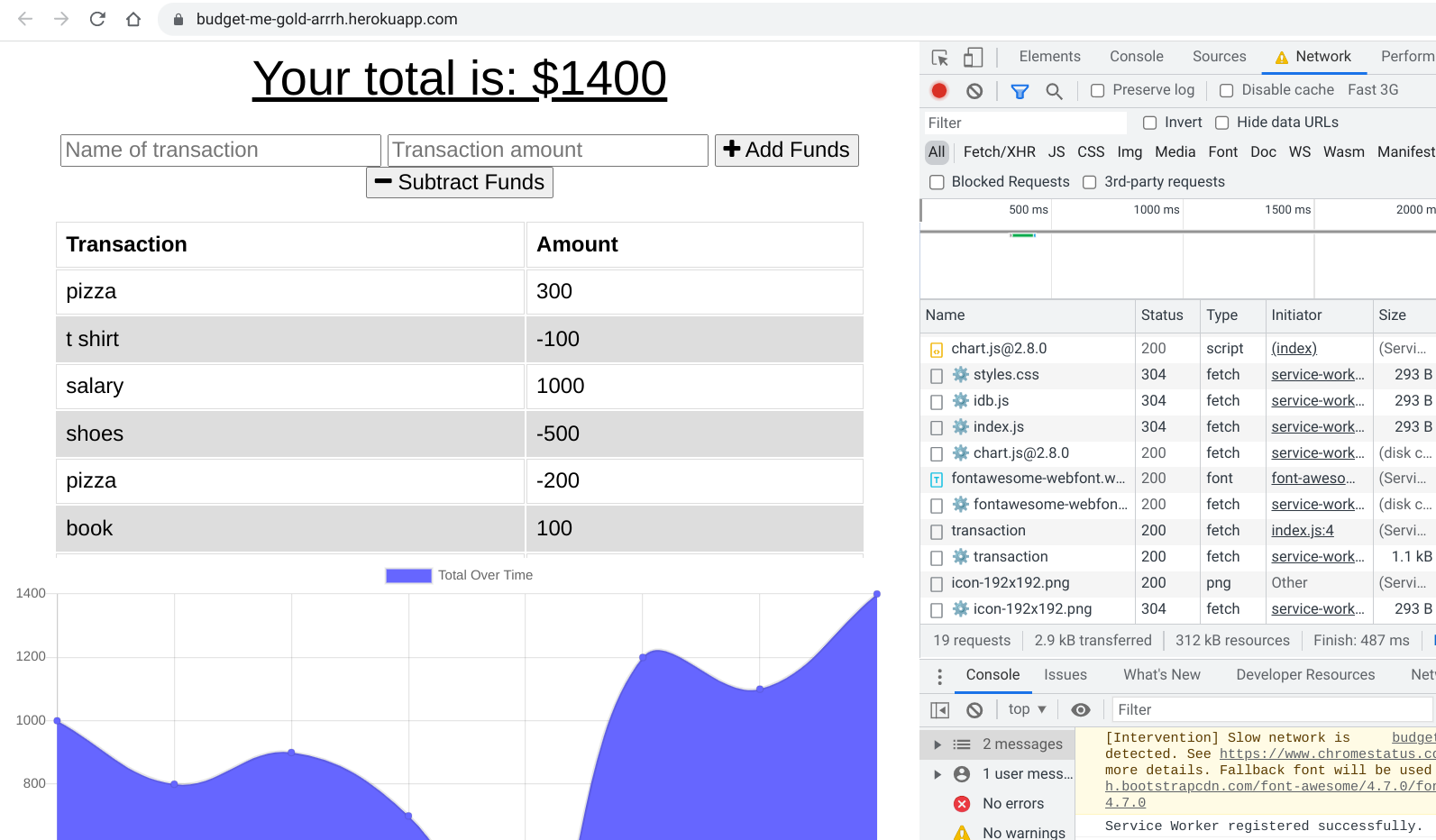
Task: Open the Fast 3G throttling dropdown
Action: click(x=1373, y=90)
